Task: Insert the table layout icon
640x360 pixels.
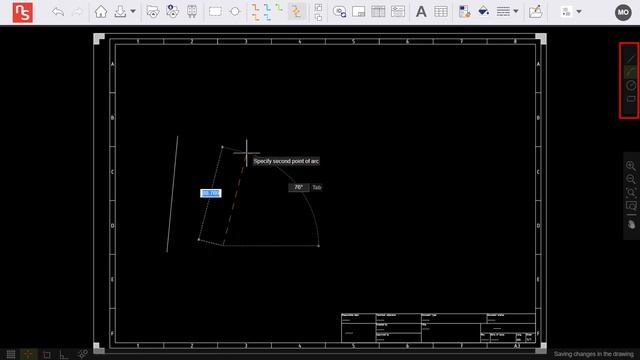Action: [x=378, y=11]
